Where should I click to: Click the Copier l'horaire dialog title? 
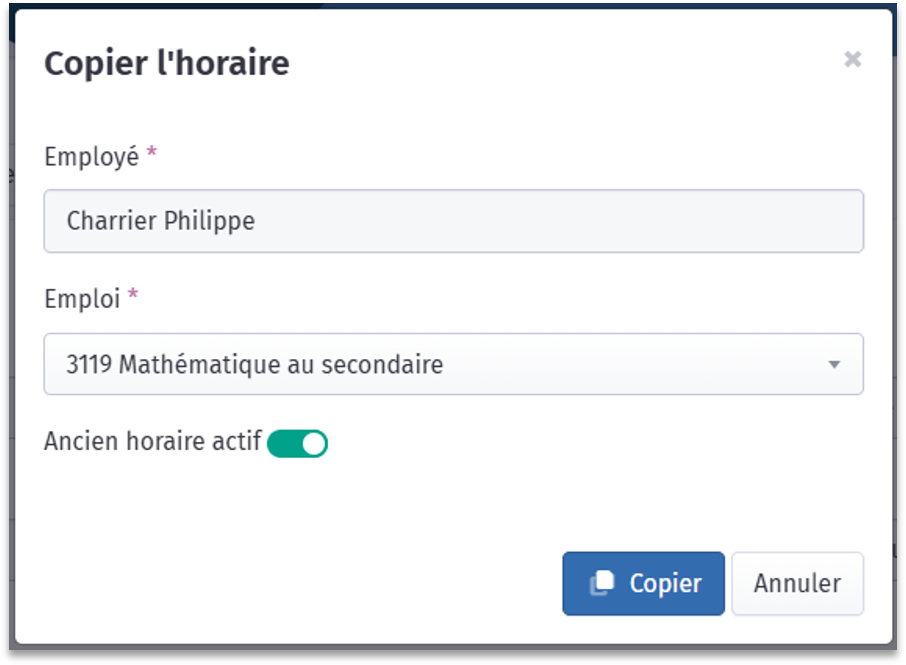(167, 62)
